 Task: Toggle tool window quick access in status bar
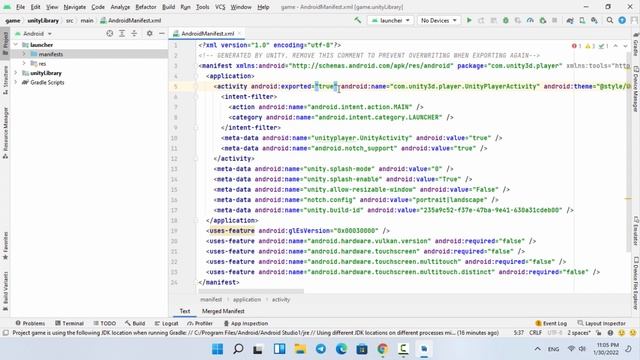(x=6, y=333)
